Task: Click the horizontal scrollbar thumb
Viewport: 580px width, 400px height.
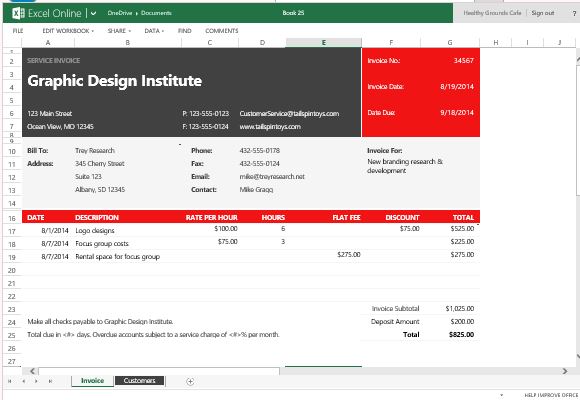Action: (159, 371)
